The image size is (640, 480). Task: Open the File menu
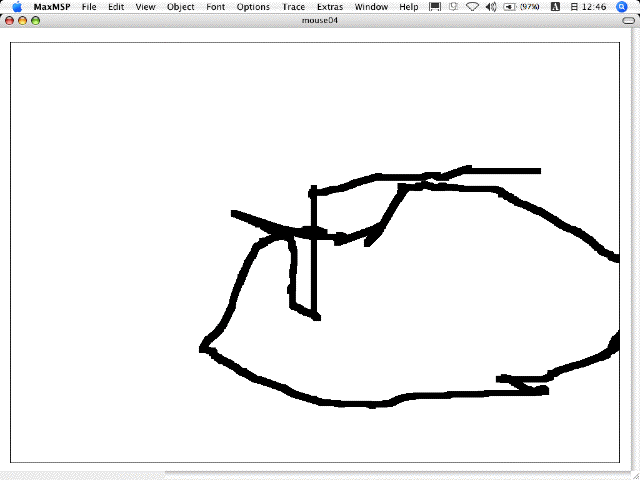(x=89, y=7)
